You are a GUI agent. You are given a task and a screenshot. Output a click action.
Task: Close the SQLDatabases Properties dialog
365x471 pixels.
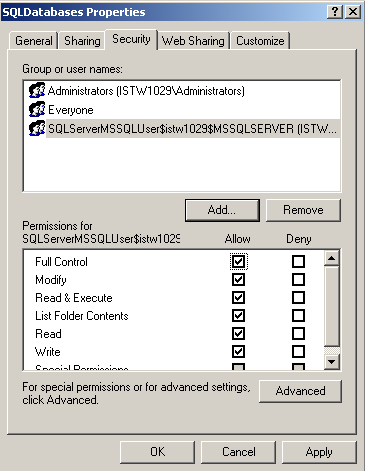point(353,12)
